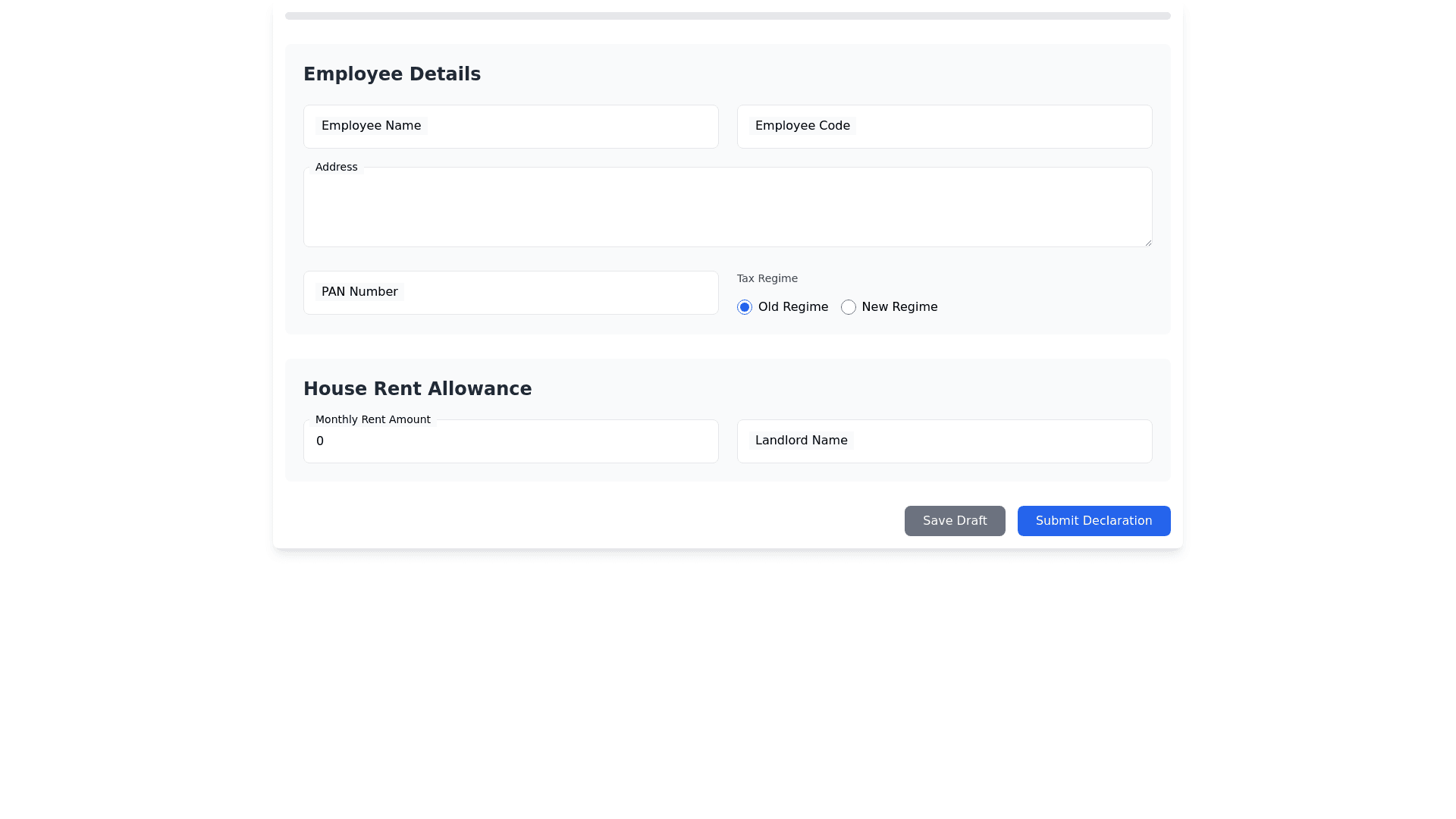1456x819 pixels.
Task: Click the Submit Declaration button
Action: pos(1094,521)
